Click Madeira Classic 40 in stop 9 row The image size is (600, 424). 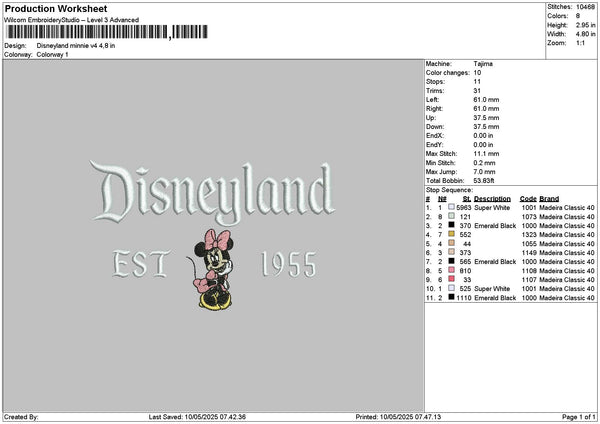pos(567,280)
